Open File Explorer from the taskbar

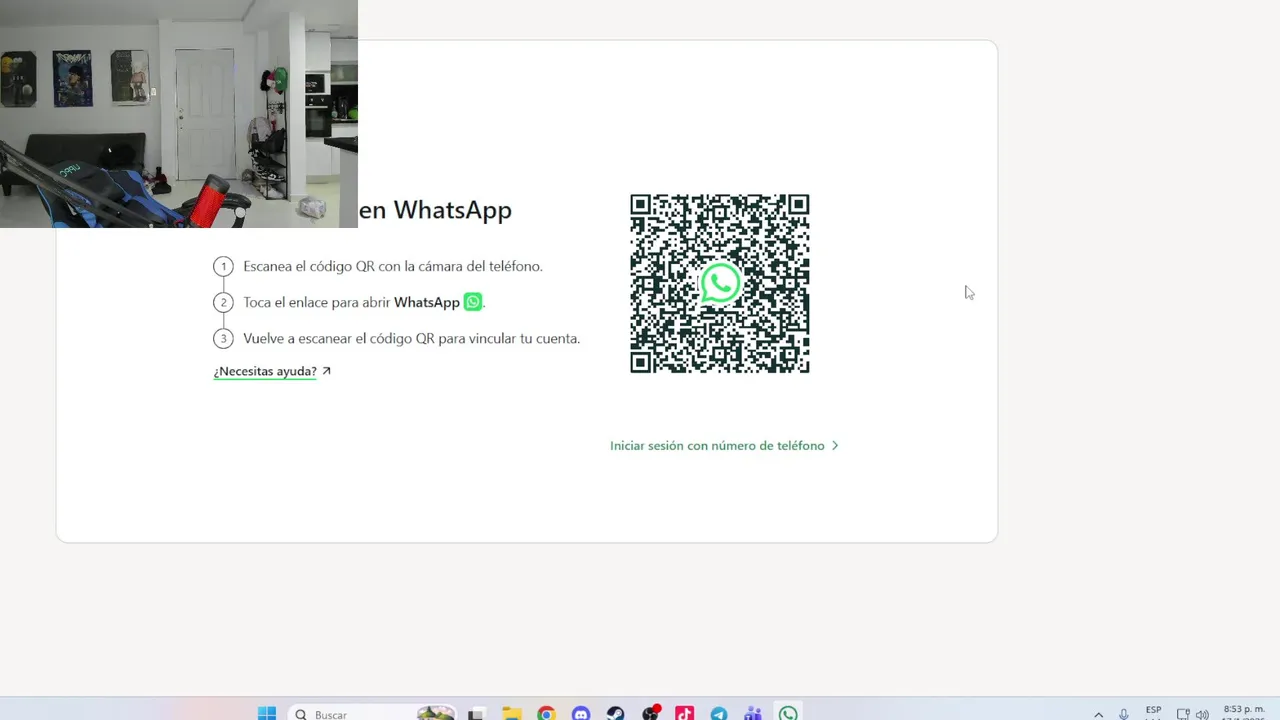[512, 714]
